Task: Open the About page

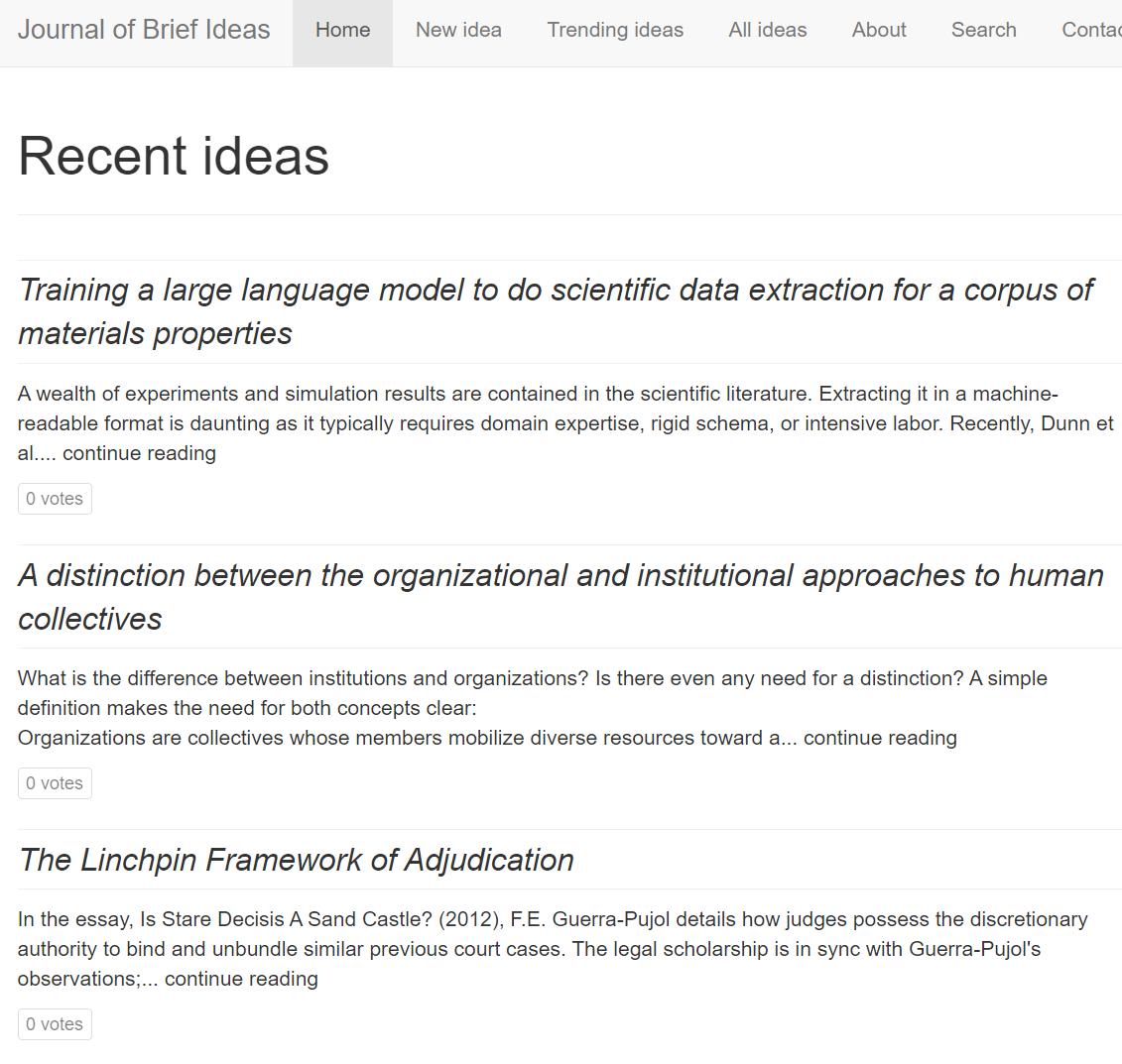Action: click(x=879, y=30)
